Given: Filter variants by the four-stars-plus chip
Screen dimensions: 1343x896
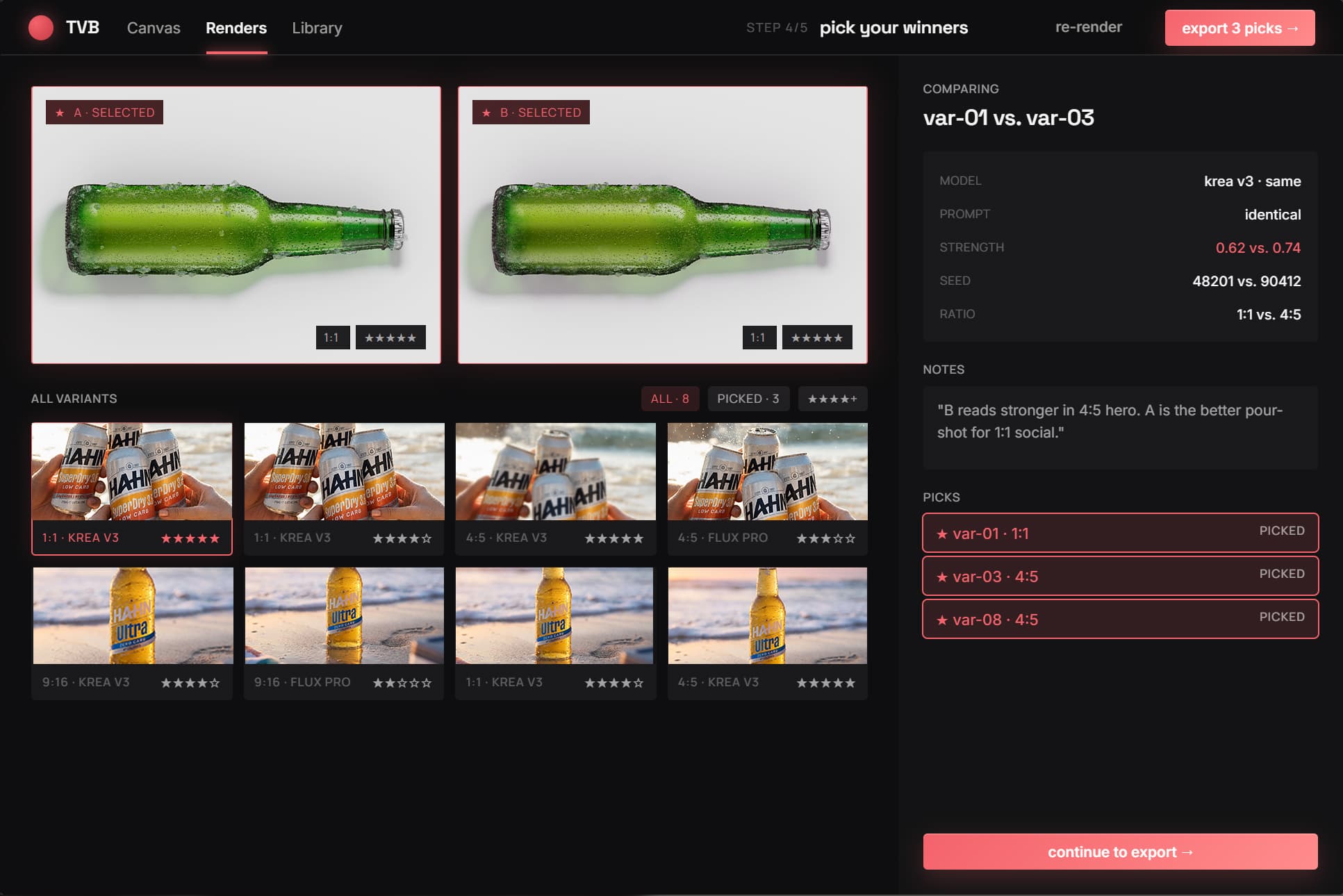Looking at the screenshot, I should (832, 399).
